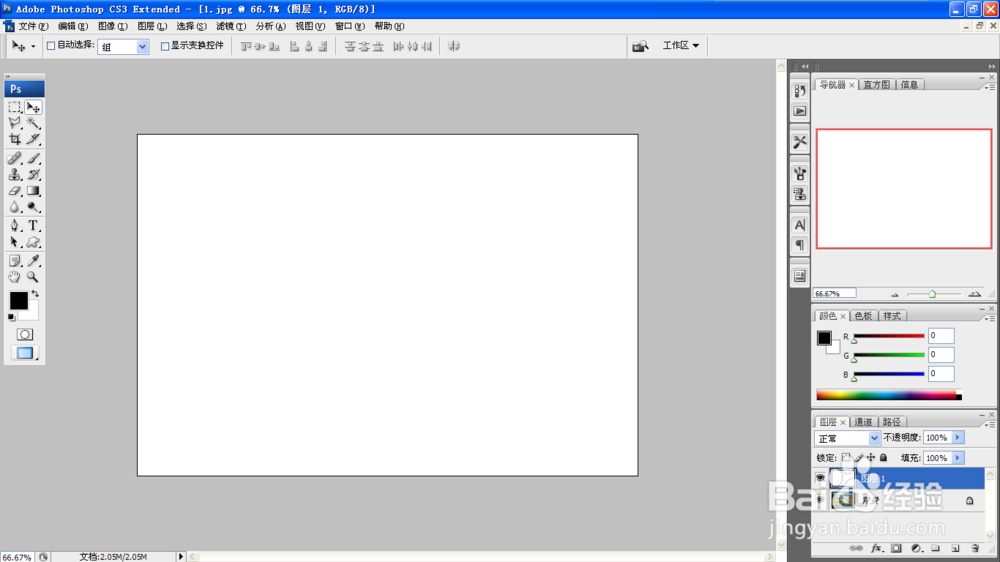Select the Zoom tool
1000x562 pixels.
(33, 277)
